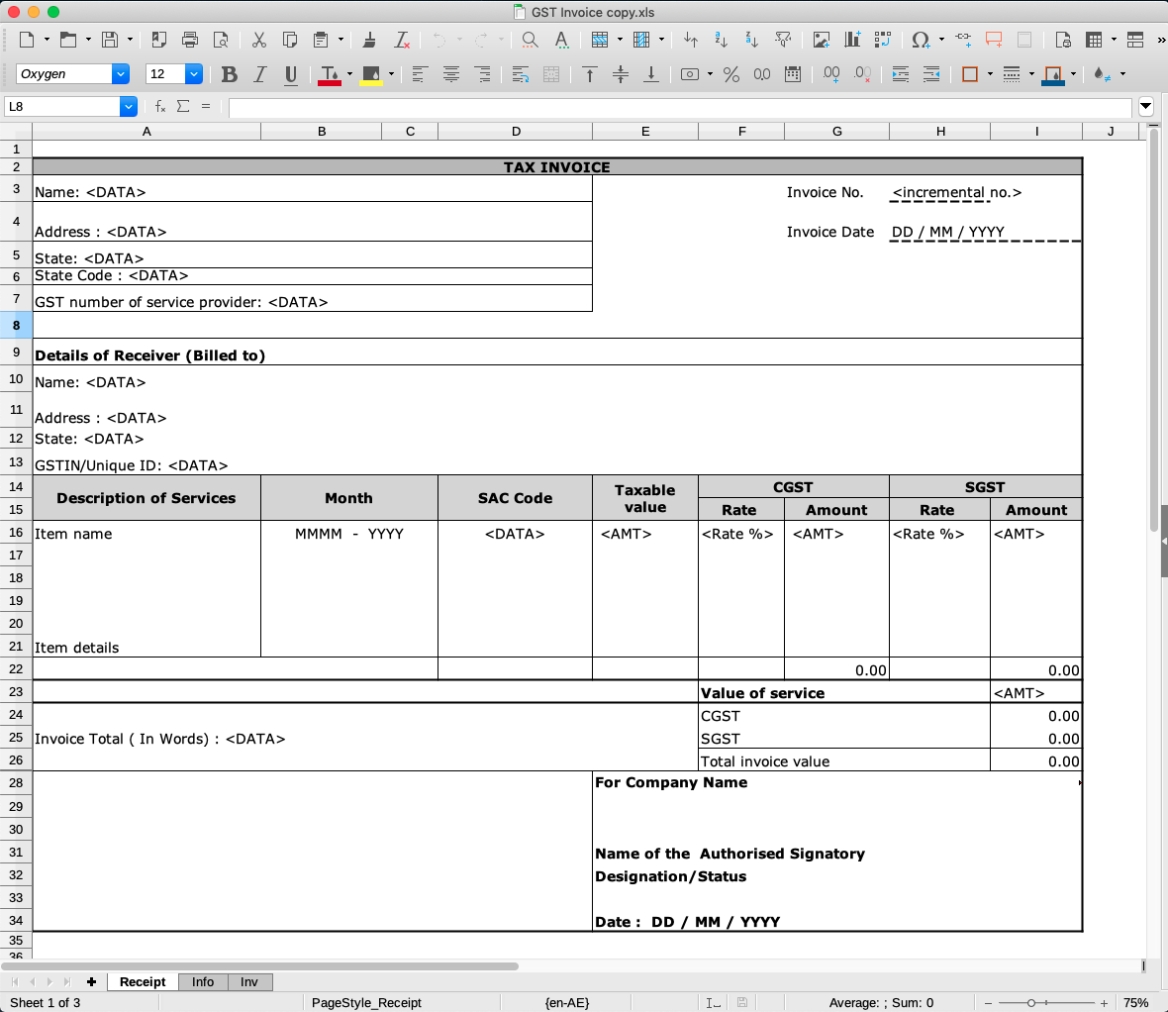Toggle center vertically alignment
The image size is (1168, 1012).
(x=620, y=74)
